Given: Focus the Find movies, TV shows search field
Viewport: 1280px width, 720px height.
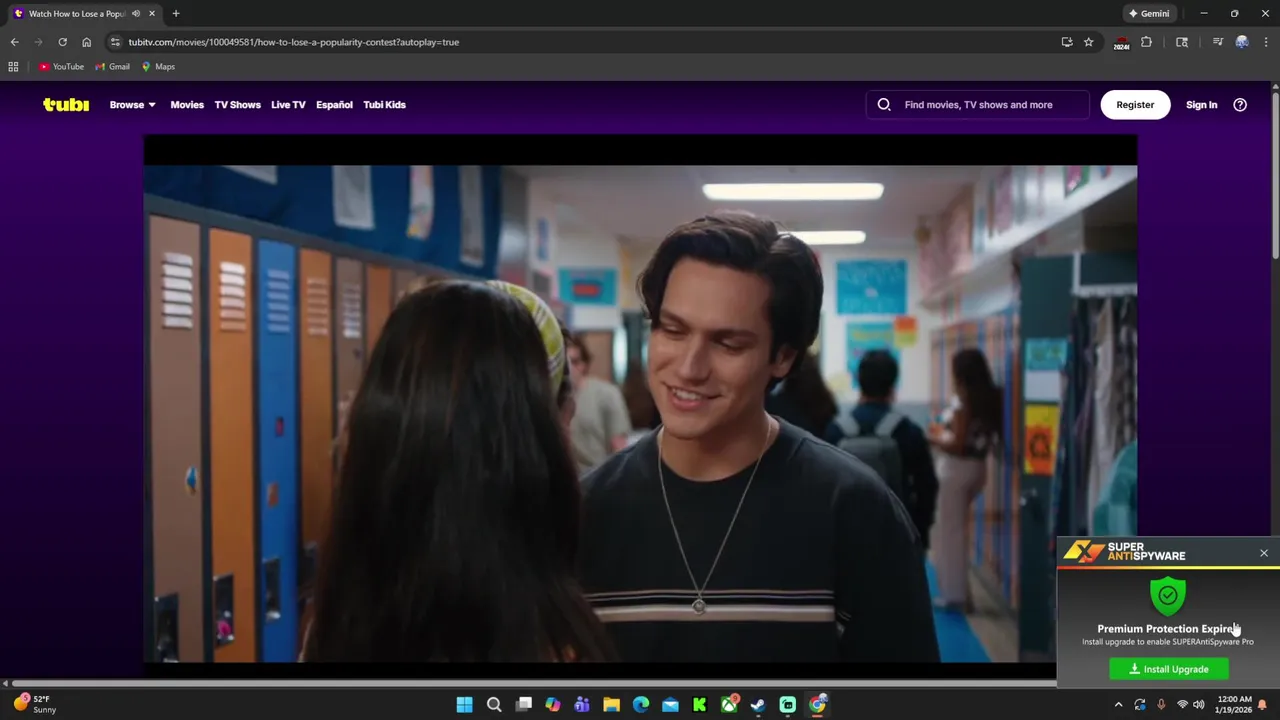Looking at the screenshot, I should coord(978,104).
